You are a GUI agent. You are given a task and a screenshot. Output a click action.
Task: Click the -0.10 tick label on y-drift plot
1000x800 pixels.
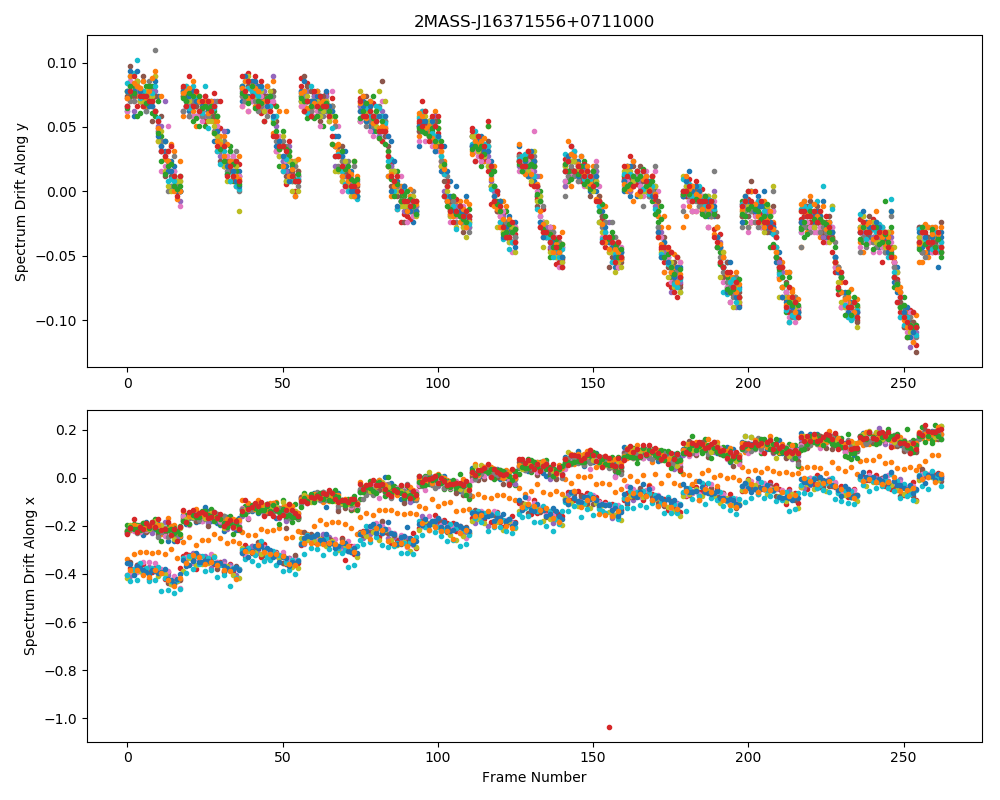[x=57, y=321]
